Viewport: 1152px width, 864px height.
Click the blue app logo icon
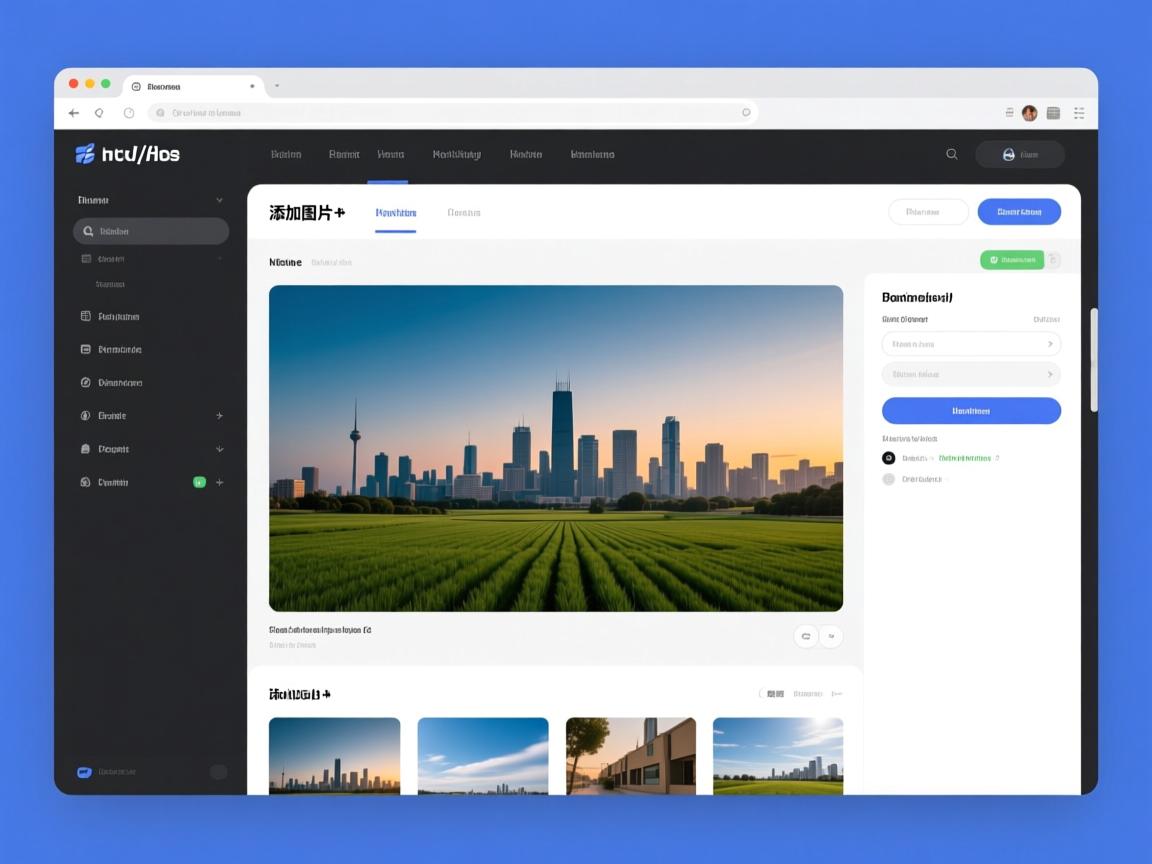tap(85, 154)
